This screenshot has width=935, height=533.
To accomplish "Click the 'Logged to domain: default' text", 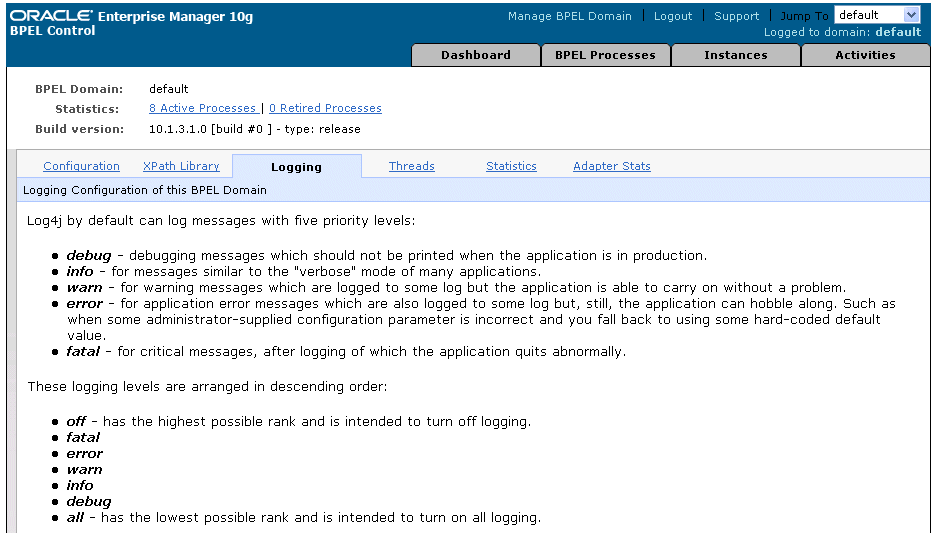I will (x=842, y=32).
